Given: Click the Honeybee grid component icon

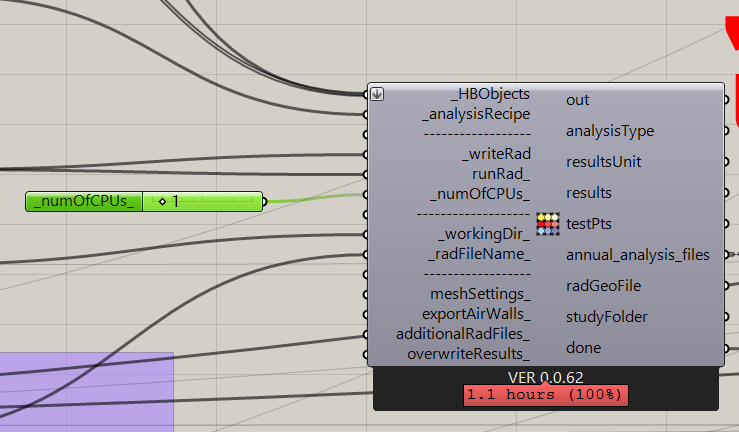Looking at the screenshot, I should point(548,224).
